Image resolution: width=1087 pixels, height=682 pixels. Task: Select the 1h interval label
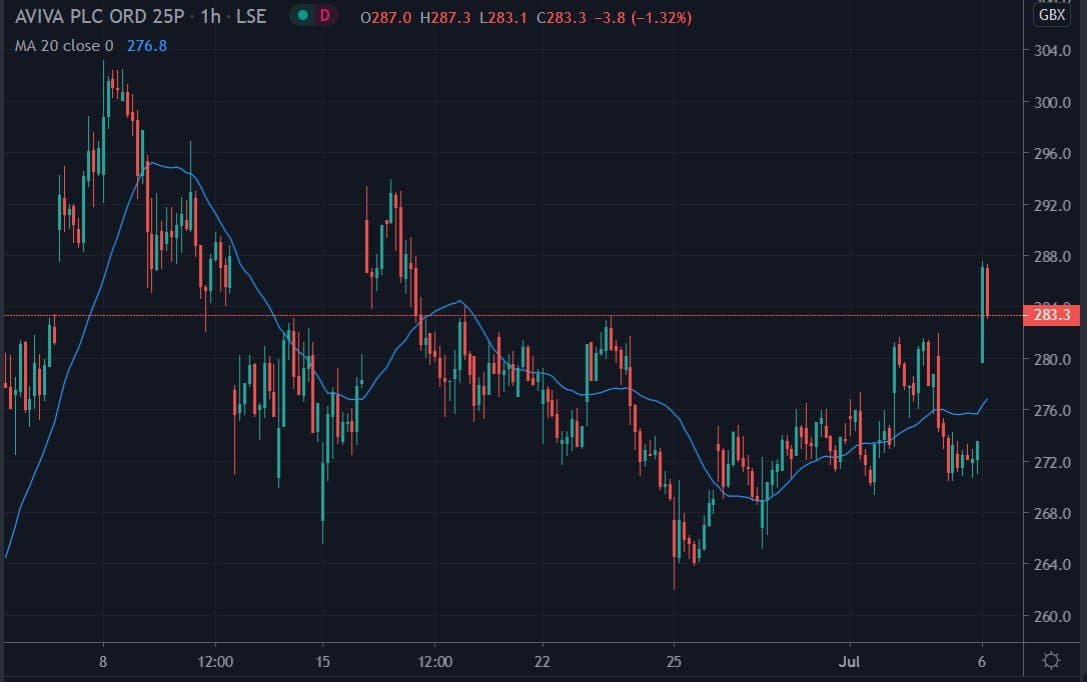pos(212,18)
